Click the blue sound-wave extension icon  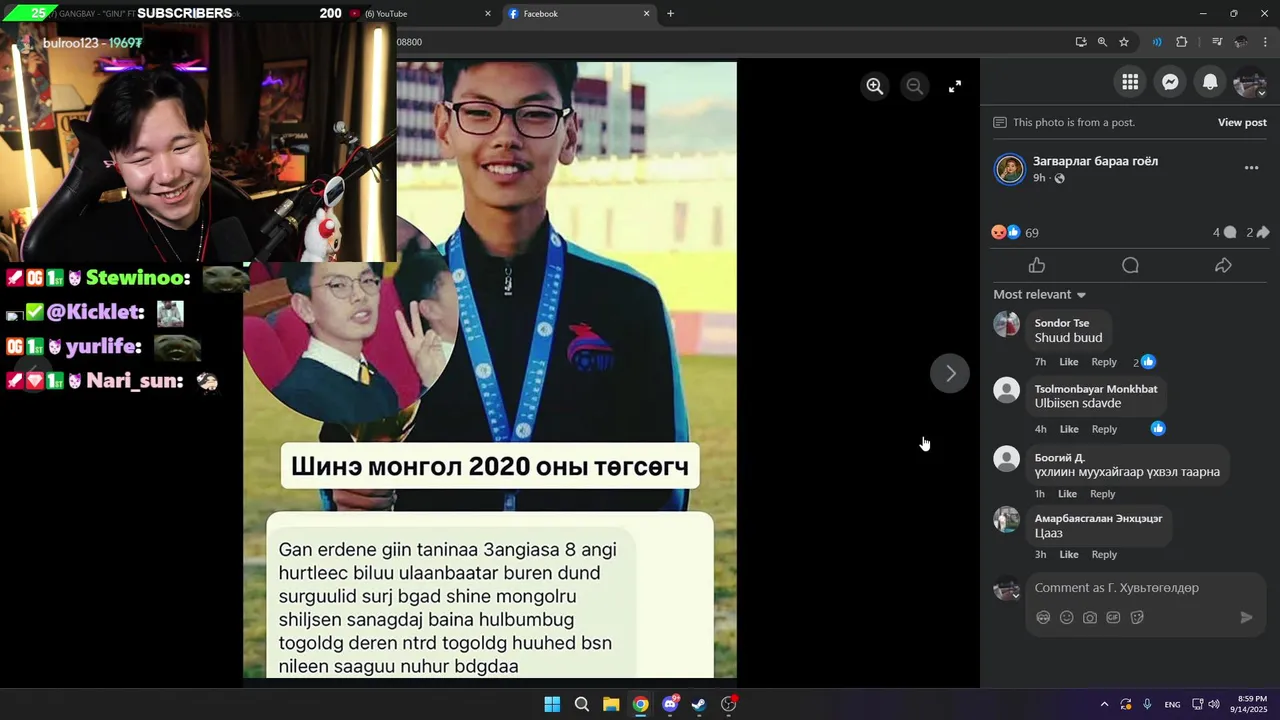(1157, 42)
